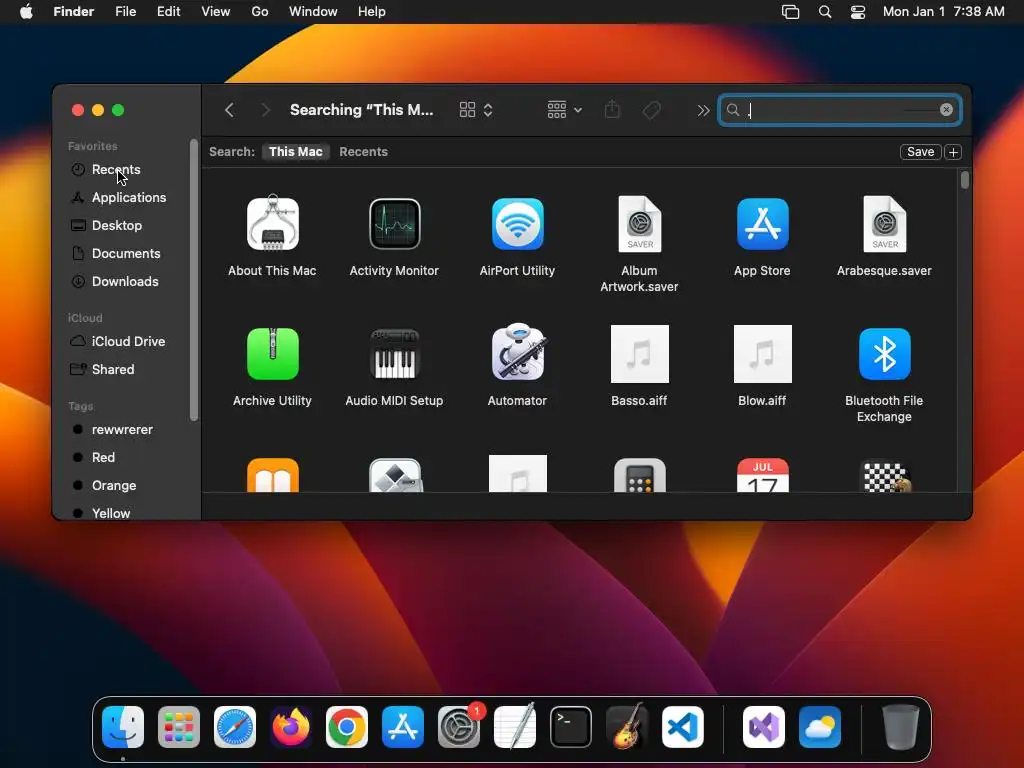Select the Calendar icon in results
The height and width of the screenshot is (768, 1024).
pyautogui.click(x=762, y=475)
